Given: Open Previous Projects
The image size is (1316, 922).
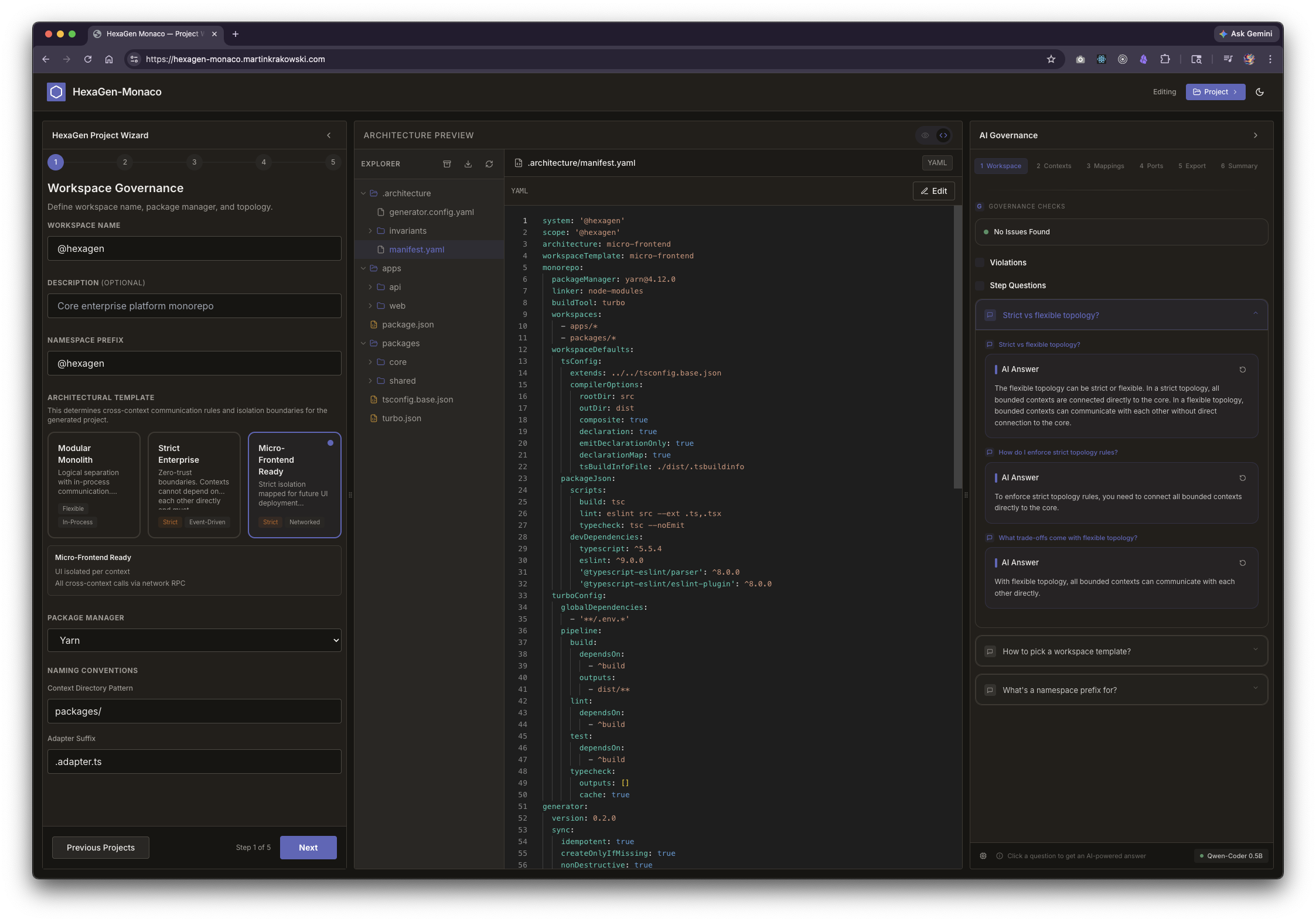Looking at the screenshot, I should pyautogui.click(x=100, y=847).
